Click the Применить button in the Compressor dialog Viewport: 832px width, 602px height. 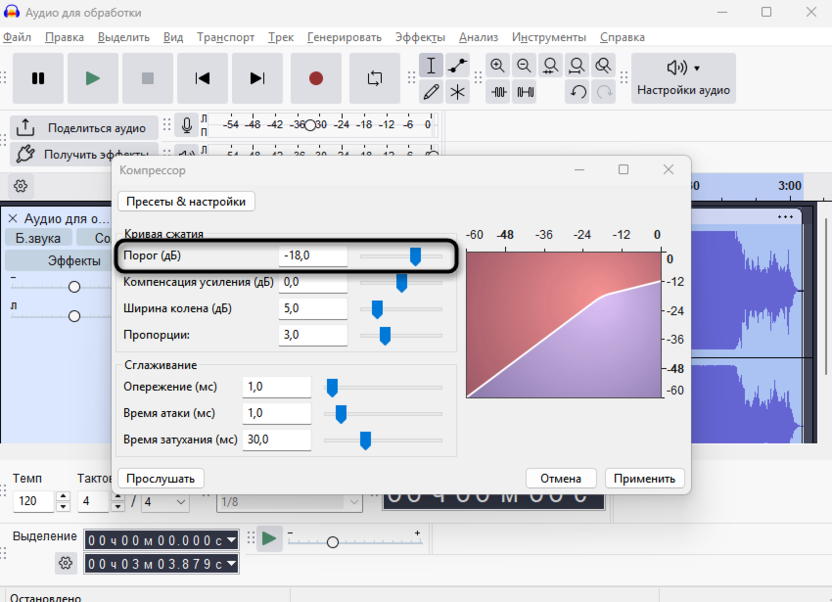[646, 478]
